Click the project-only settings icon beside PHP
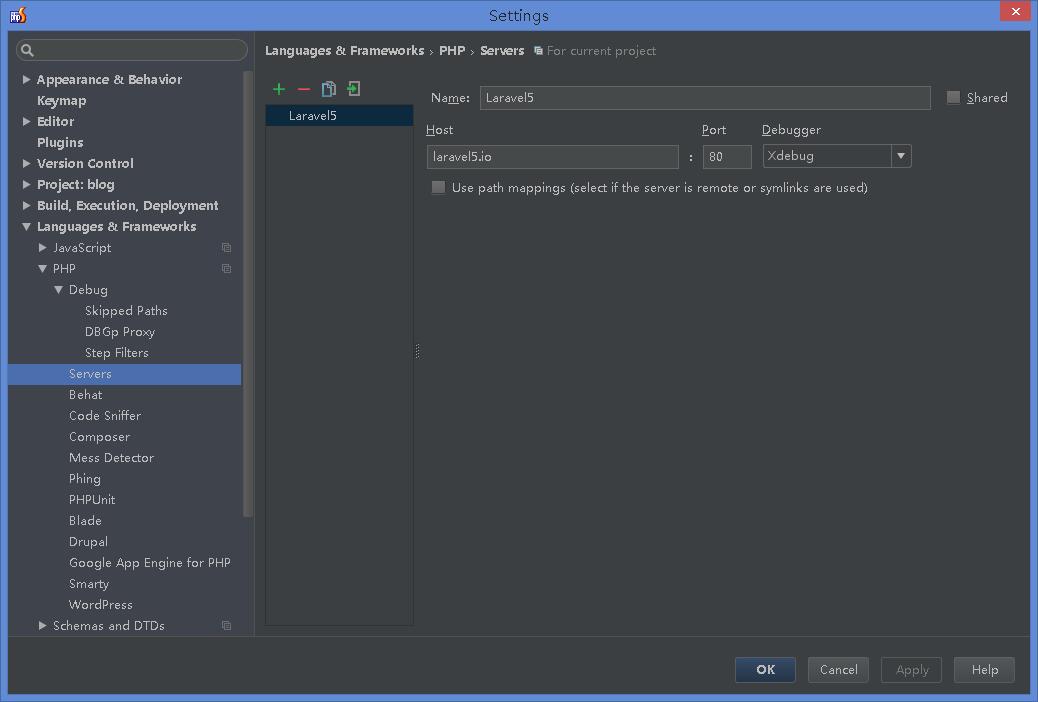The width and height of the screenshot is (1038, 702). coord(225,268)
